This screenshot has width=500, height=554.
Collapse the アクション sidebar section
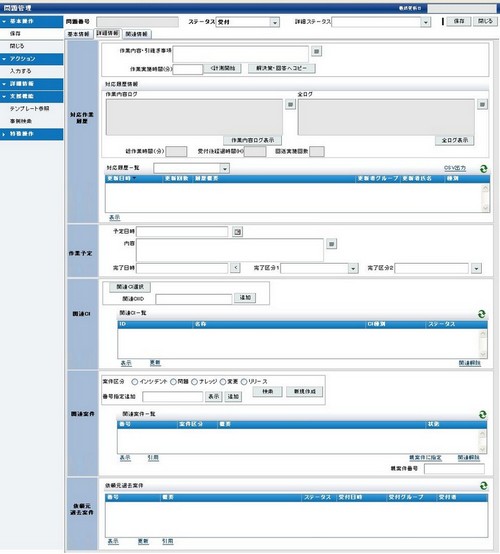tap(32, 59)
